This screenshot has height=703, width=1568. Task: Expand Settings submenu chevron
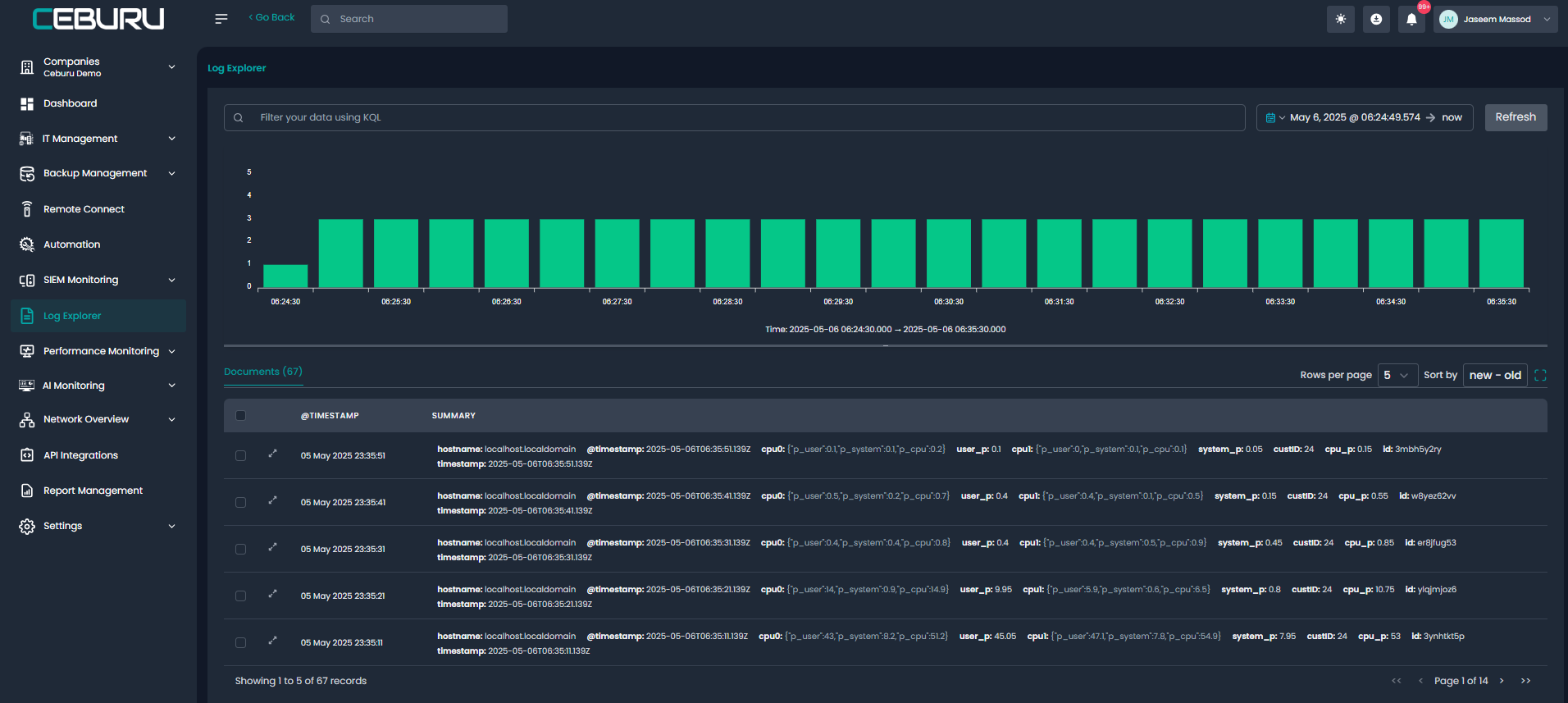click(171, 526)
